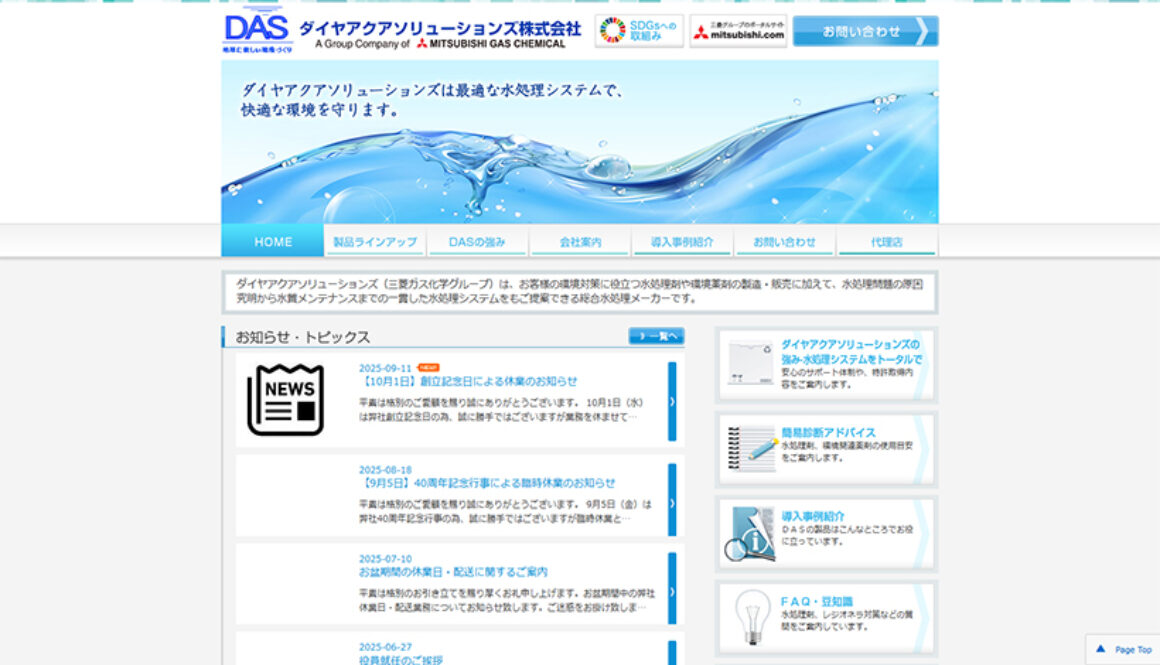Click the water treatment system device image
Viewport: 1160px width, 665px height.
point(750,364)
